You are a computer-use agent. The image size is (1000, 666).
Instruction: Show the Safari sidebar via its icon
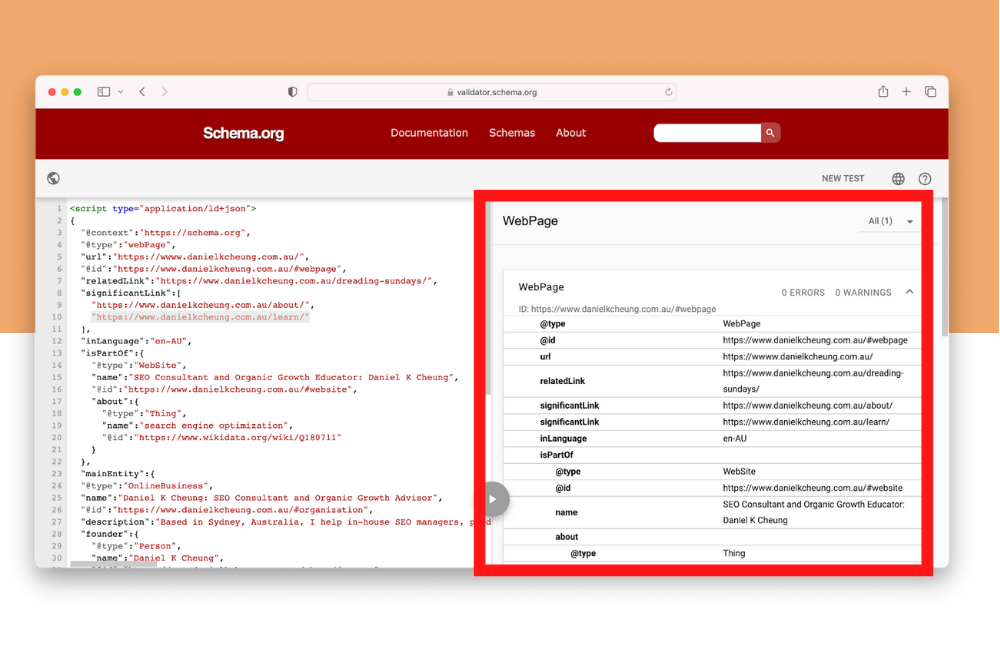(x=103, y=91)
